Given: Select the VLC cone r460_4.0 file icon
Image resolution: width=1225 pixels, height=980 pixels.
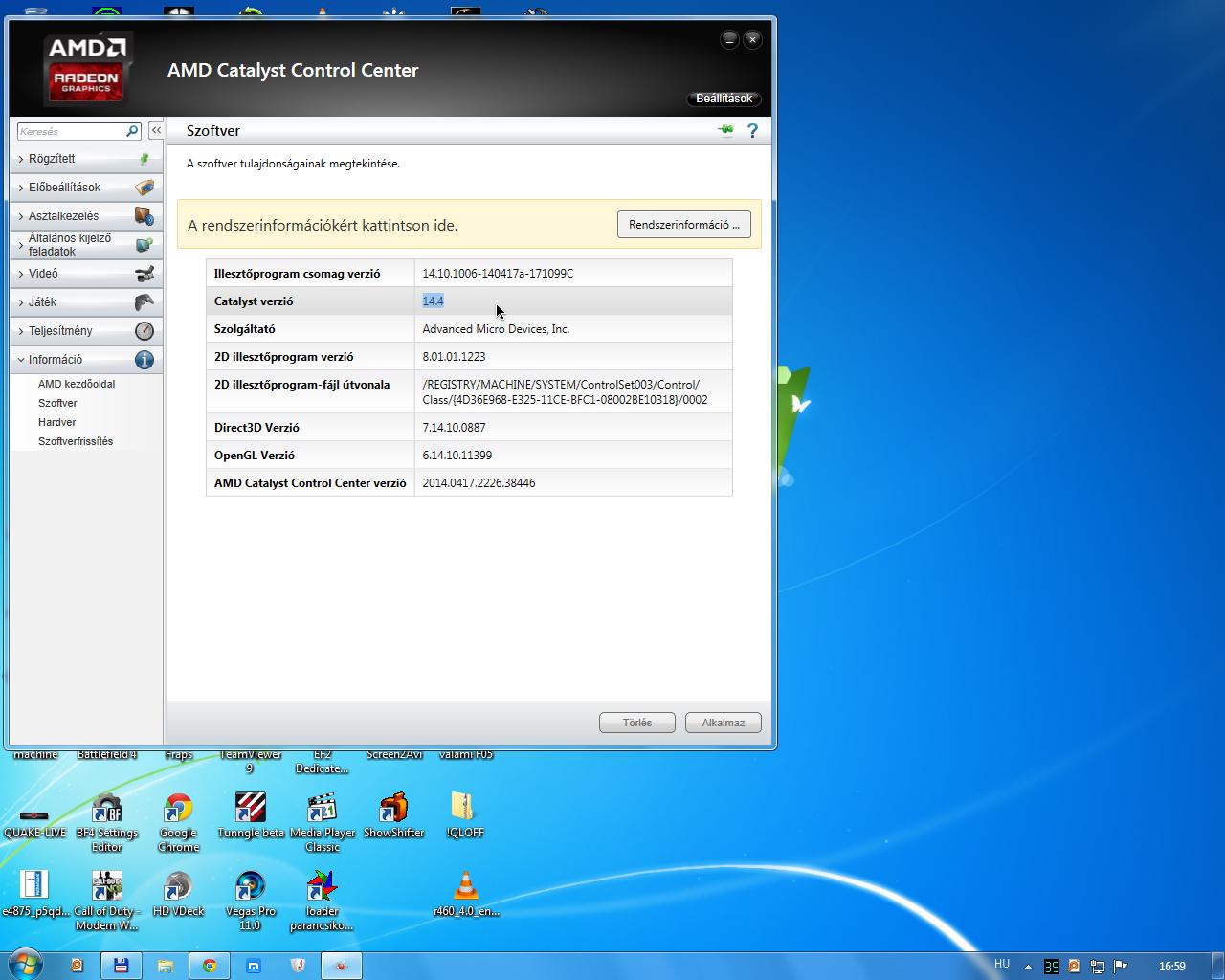Looking at the screenshot, I should (466, 894).
